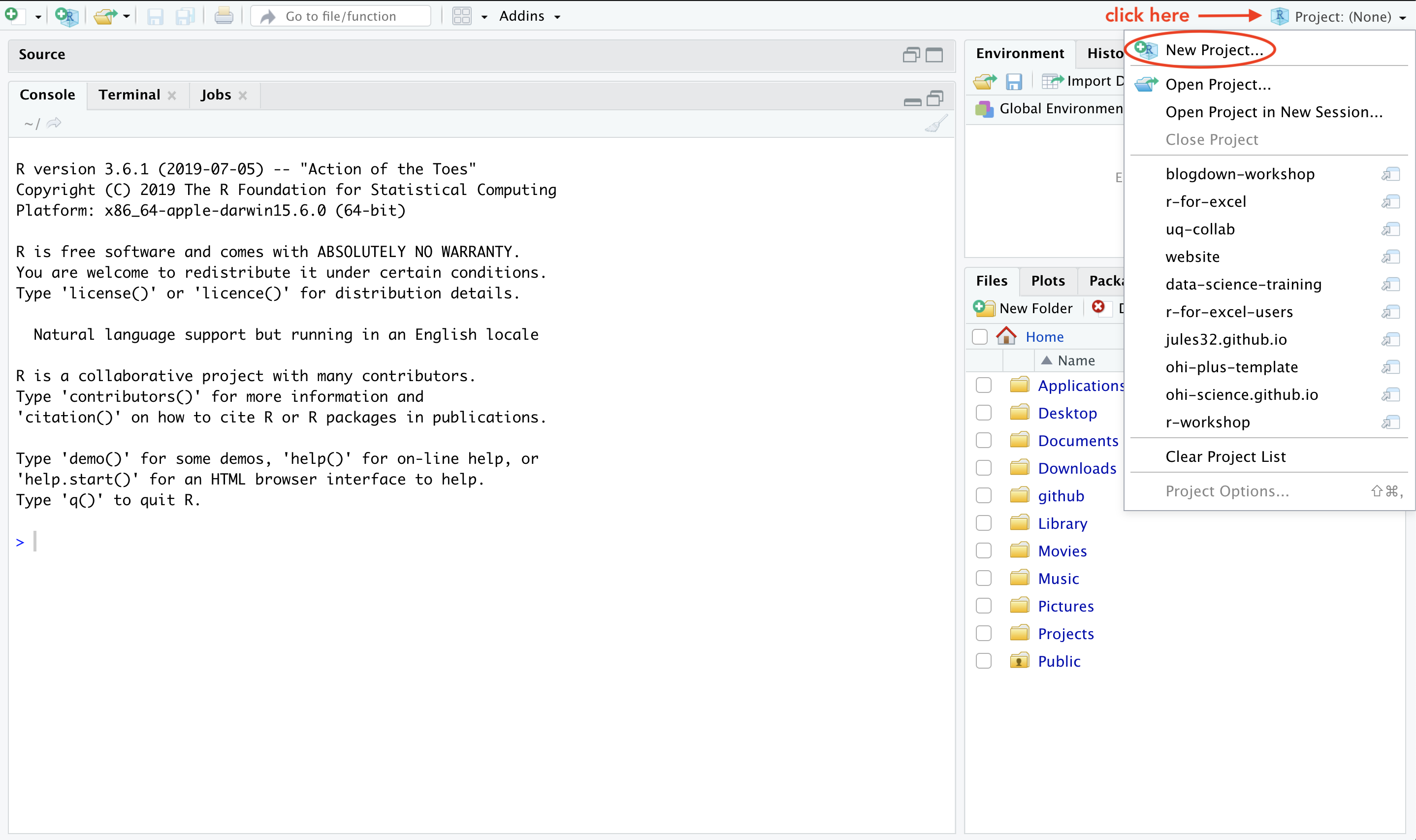Check the Downloads folder checkbox
Screen dimensions: 1416x840
click(984, 468)
